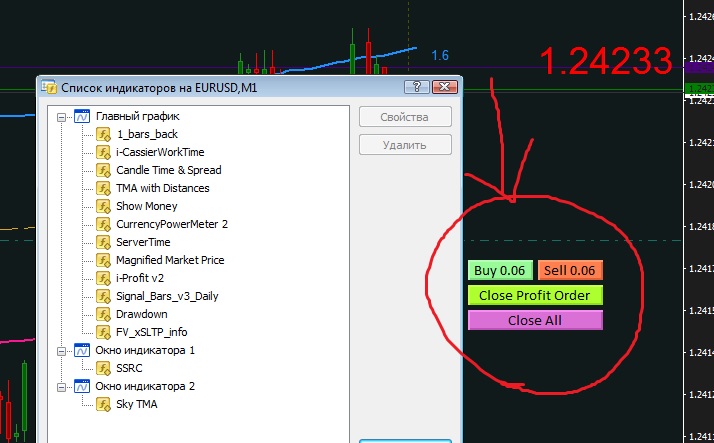Viewport: 714px width, 443px height.
Task: Select the i-Profit v2 indicator
Action: tap(140, 278)
